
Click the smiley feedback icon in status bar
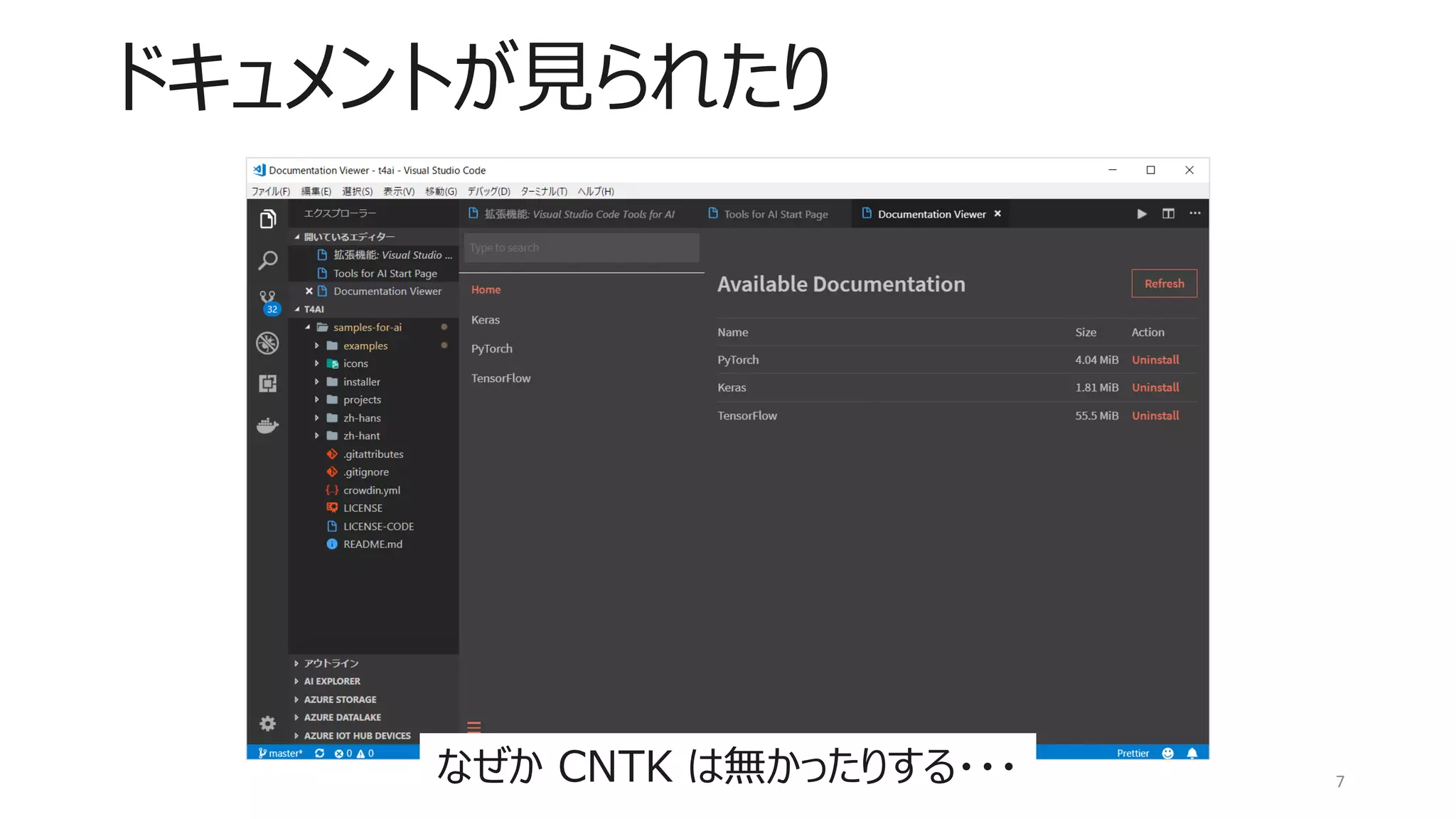1167,753
